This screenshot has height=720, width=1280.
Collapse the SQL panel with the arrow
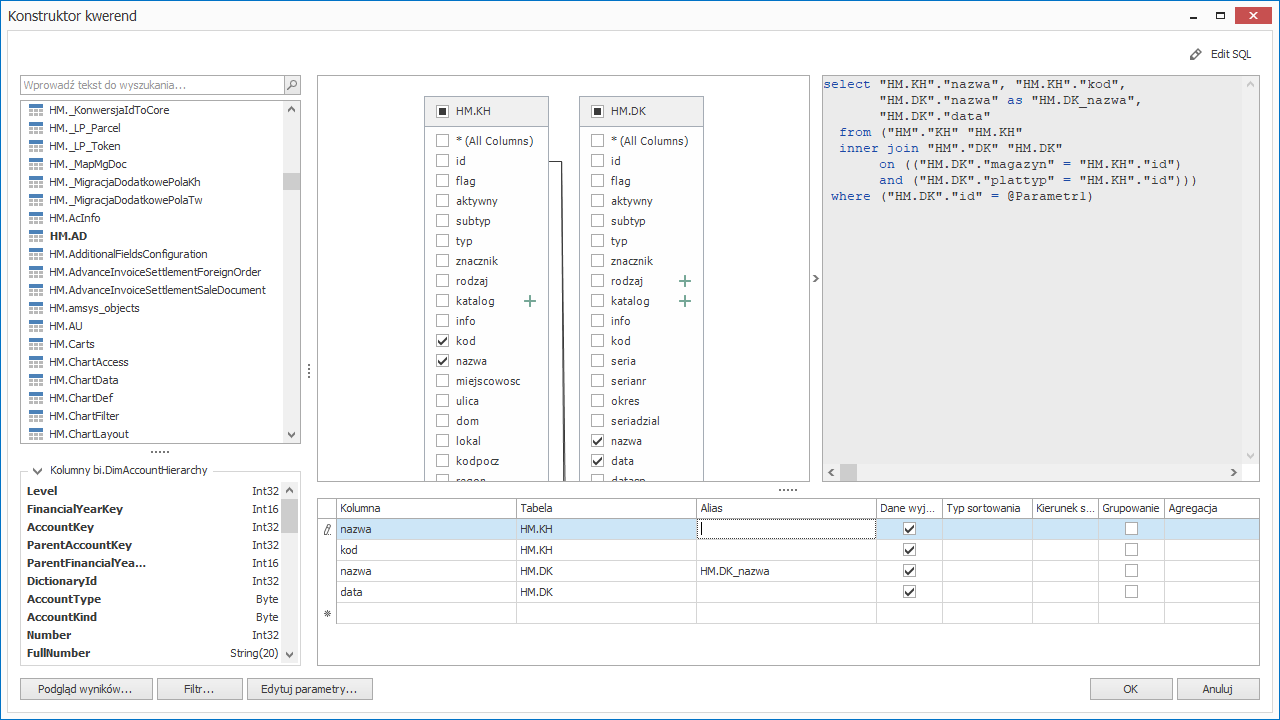[815, 279]
